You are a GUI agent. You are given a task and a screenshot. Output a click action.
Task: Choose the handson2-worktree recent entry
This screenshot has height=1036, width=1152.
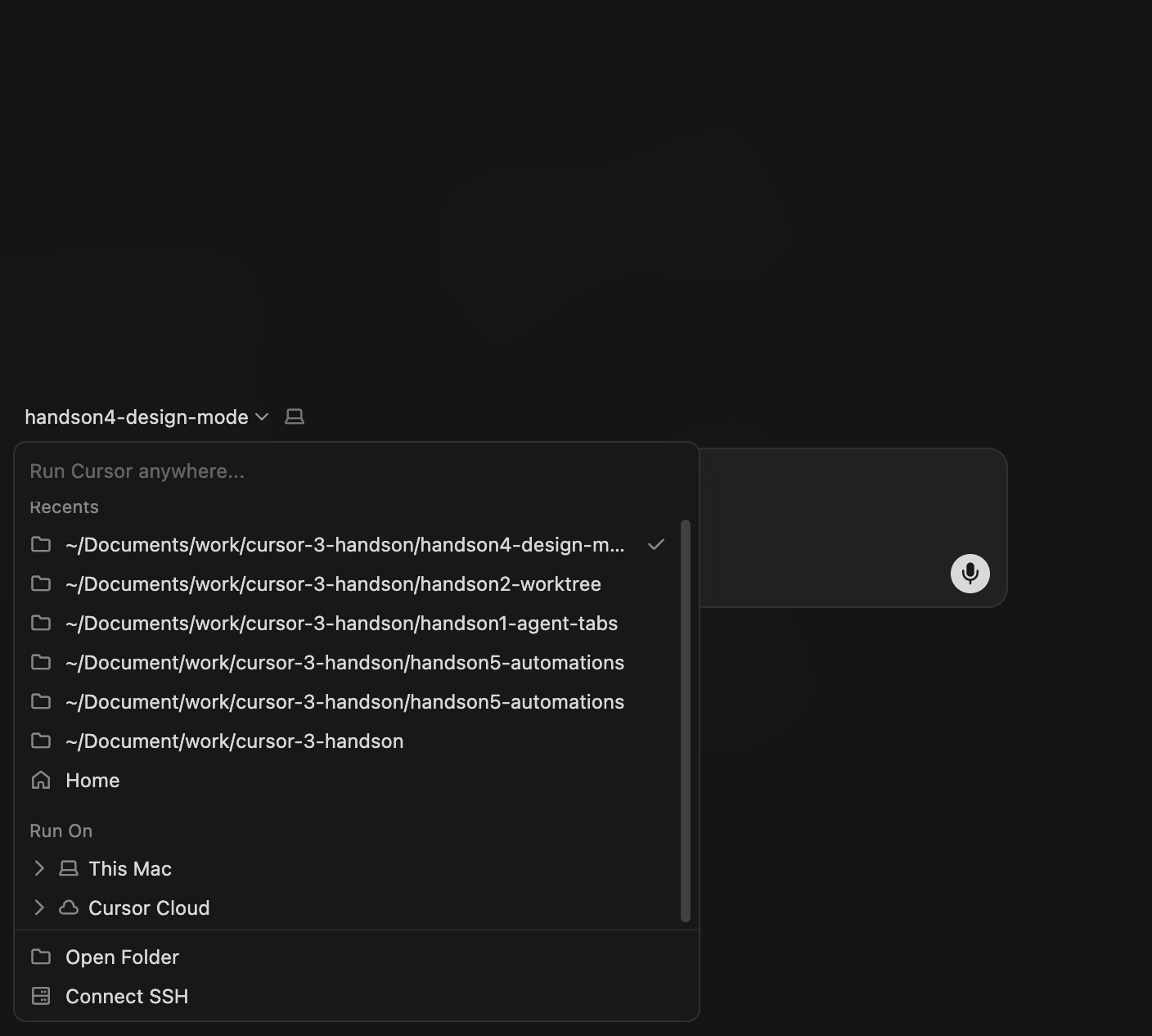pos(332,583)
